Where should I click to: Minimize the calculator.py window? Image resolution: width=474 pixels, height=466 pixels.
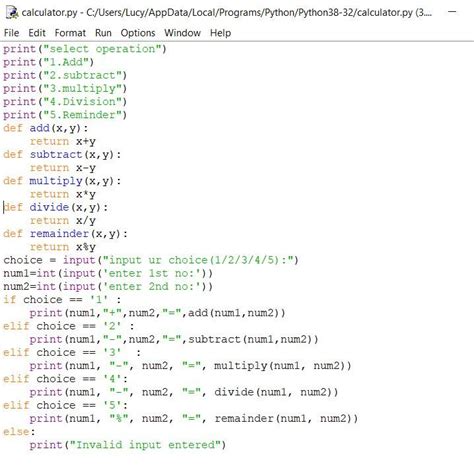[x=452, y=12]
